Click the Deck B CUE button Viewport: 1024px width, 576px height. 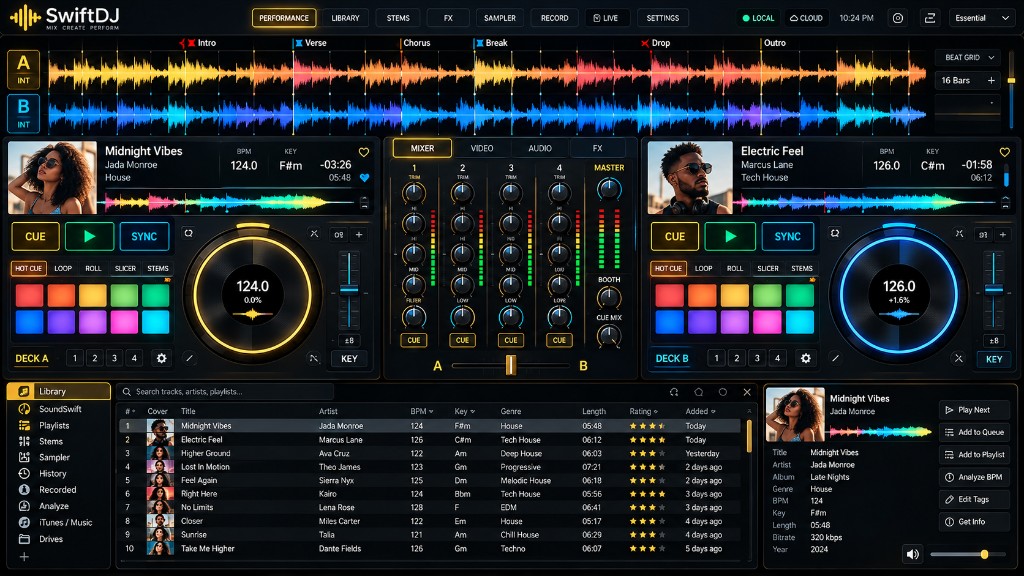point(675,236)
